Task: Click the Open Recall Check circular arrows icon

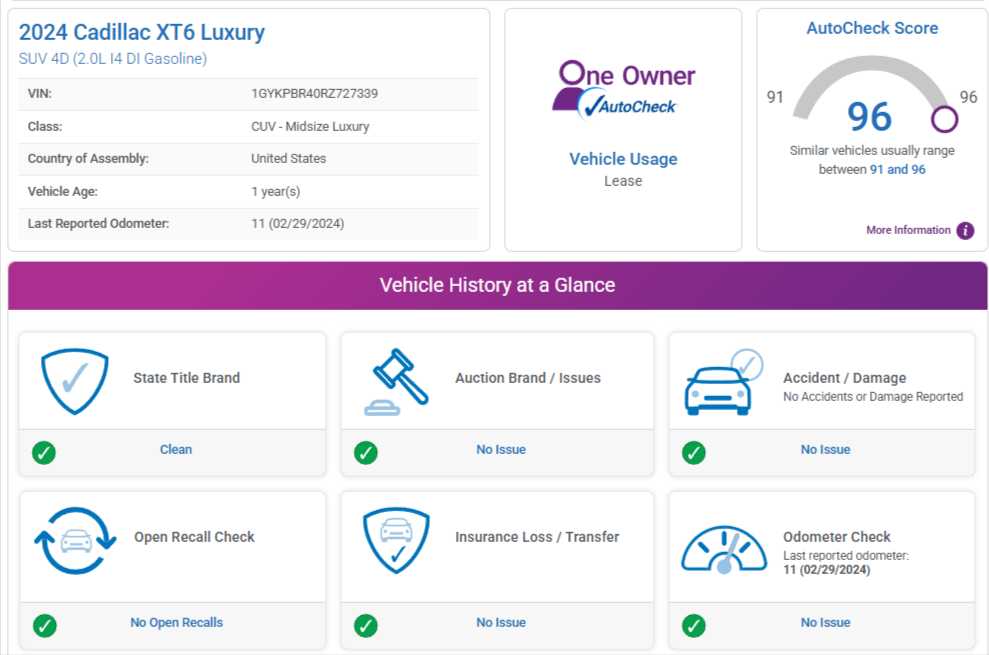Action: pos(75,540)
